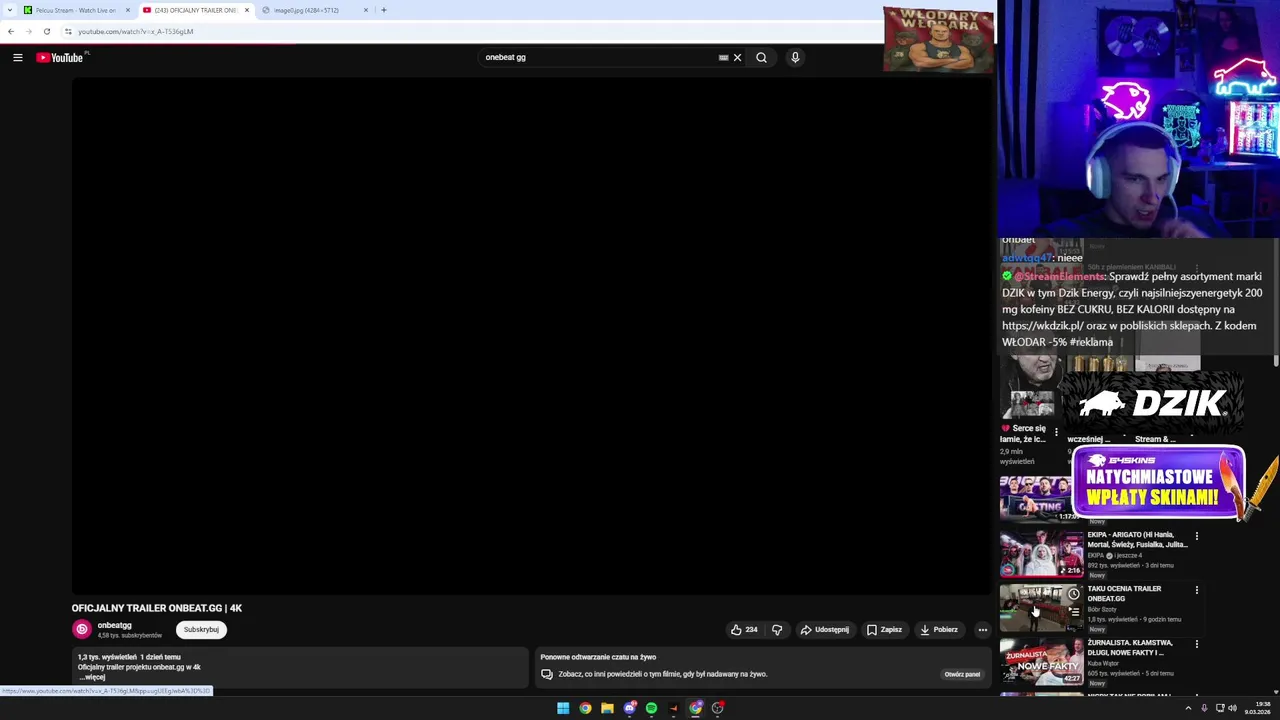This screenshot has height=720, width=1280.
Task: Click Kuba Wątor channel name
Action: click(1104, 663)
